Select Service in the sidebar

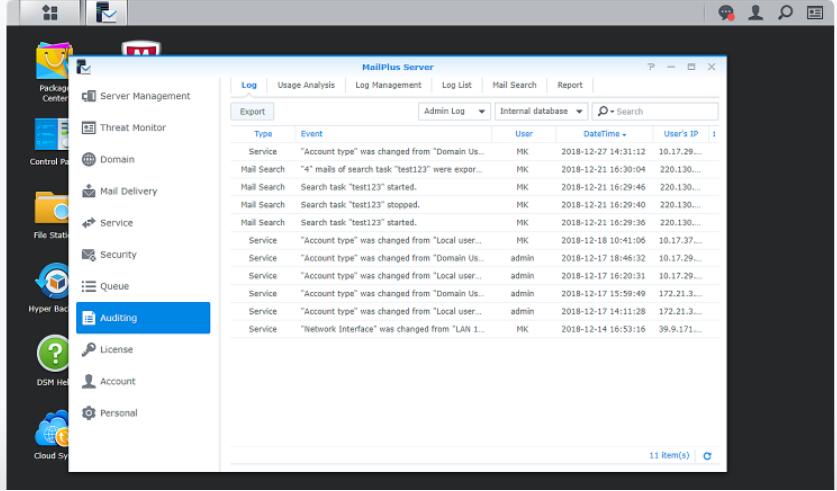(143, 223)
